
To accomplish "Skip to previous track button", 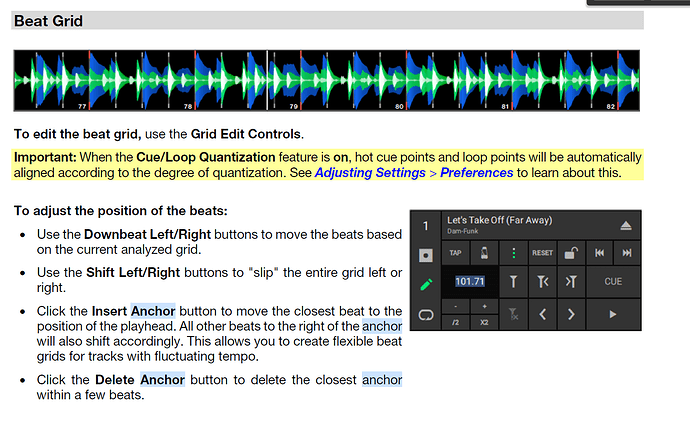I will [x=600, y=253].
